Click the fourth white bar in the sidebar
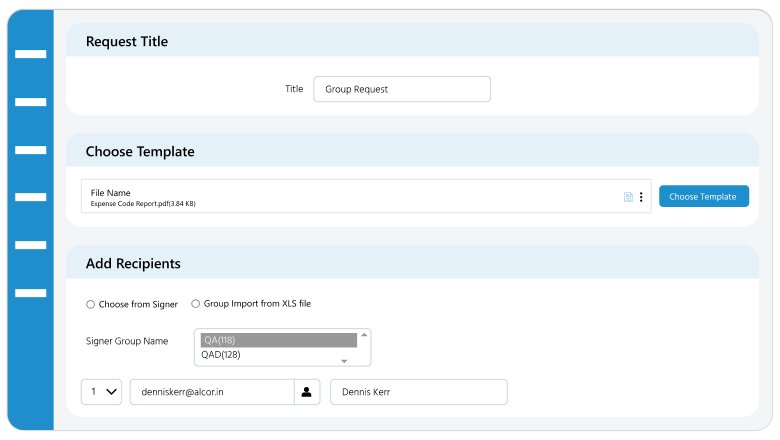Screen dimensions: 780x440 31,197
